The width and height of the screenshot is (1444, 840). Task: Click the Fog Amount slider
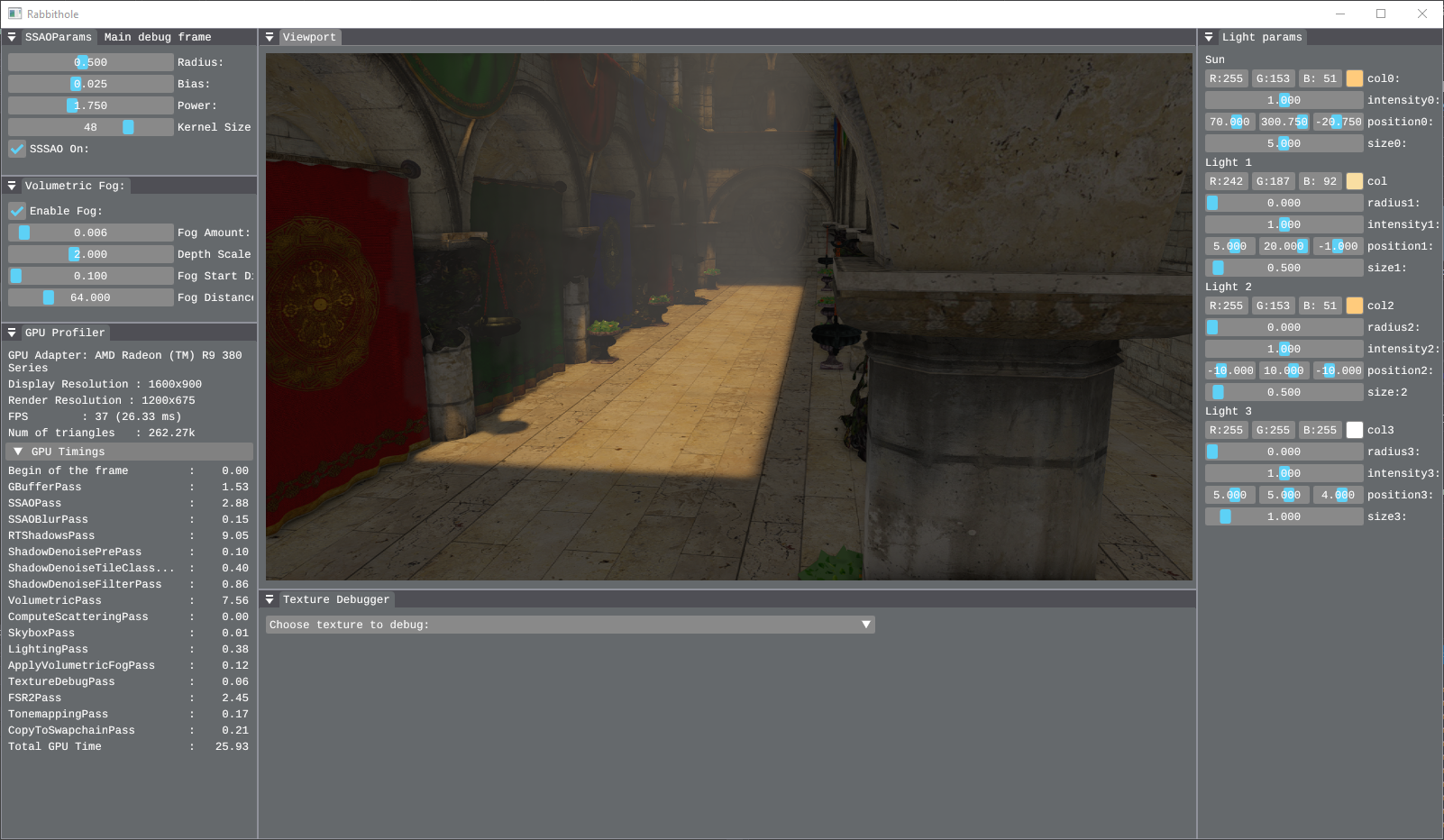tap(90, 232)
